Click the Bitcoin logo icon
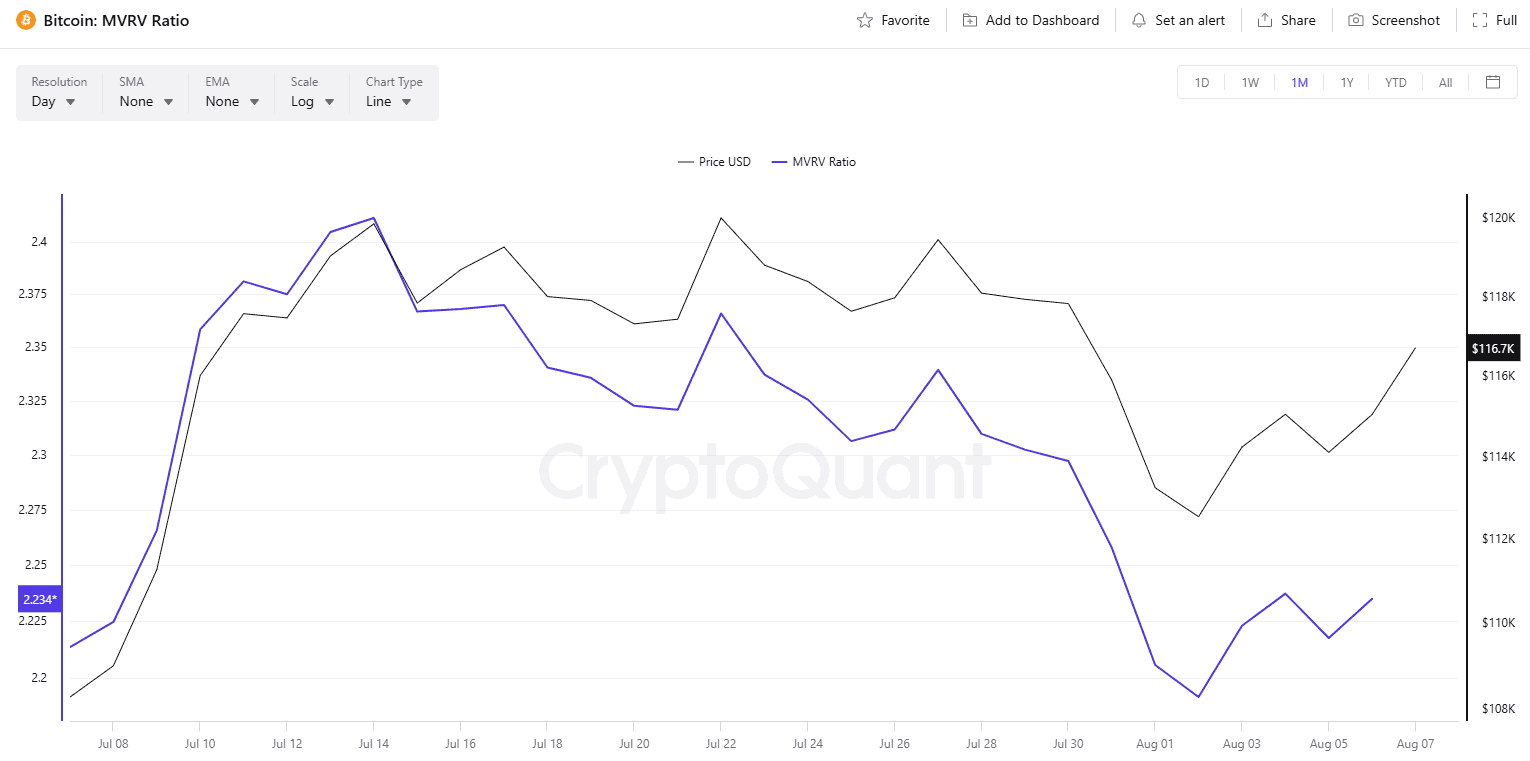 tap(26, 20)
